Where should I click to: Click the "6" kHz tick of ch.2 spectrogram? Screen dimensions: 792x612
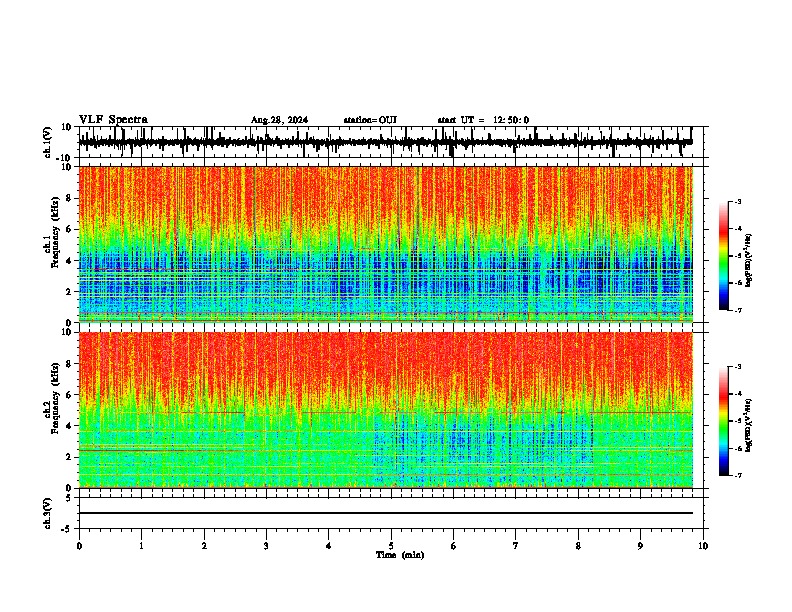(x=69, y=395)
